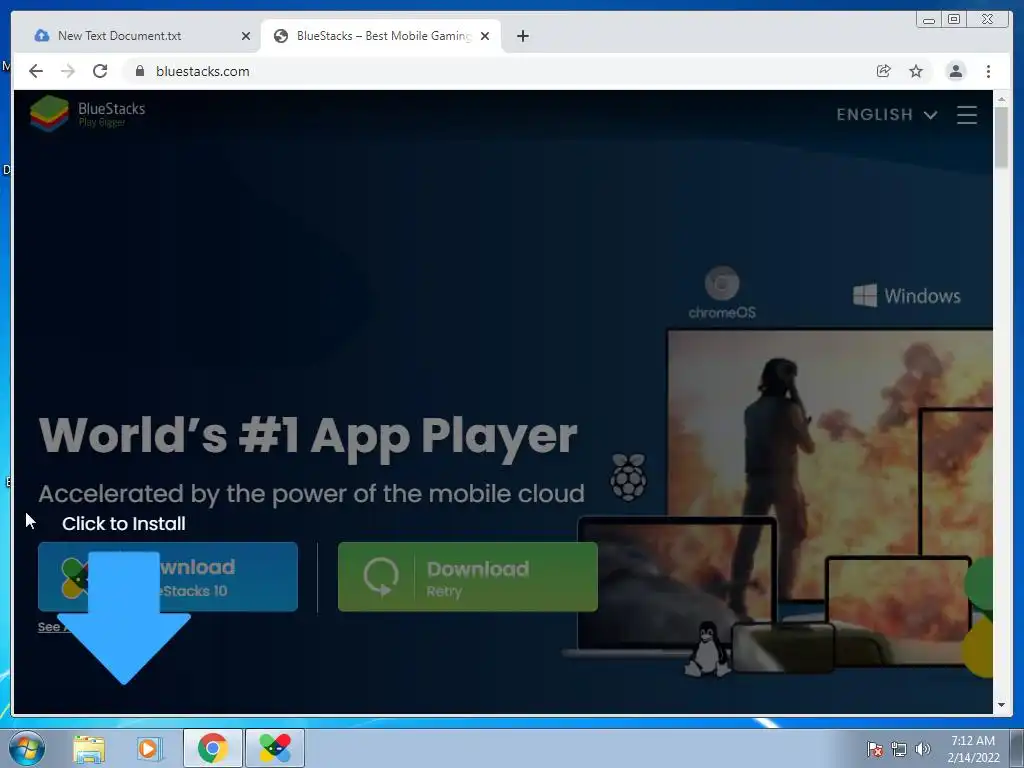The width and height of the screenshot is (1024, 768).
Task: Click the volume speaker icon in tray
Action: [923, 749]
